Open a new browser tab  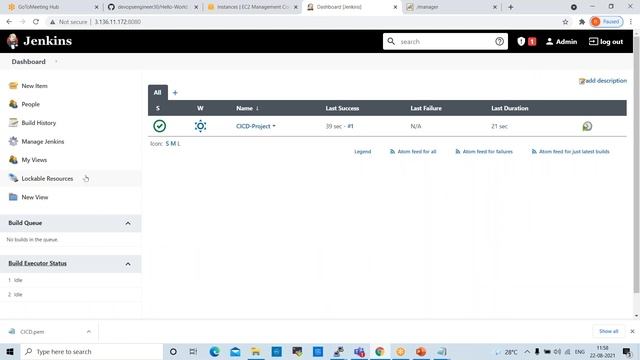pyautogui.click(x=511, y=7)
